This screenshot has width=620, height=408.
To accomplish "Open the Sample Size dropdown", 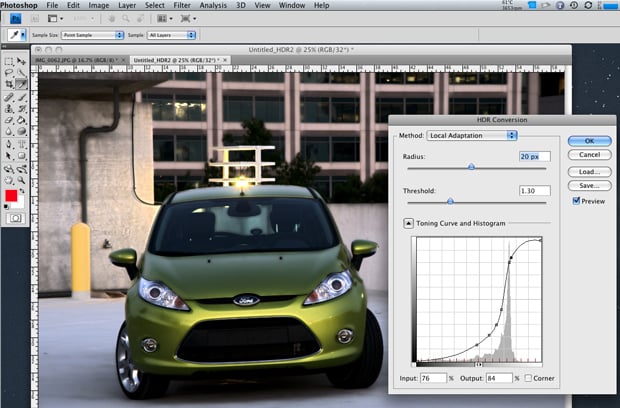I will click(93, 35).
